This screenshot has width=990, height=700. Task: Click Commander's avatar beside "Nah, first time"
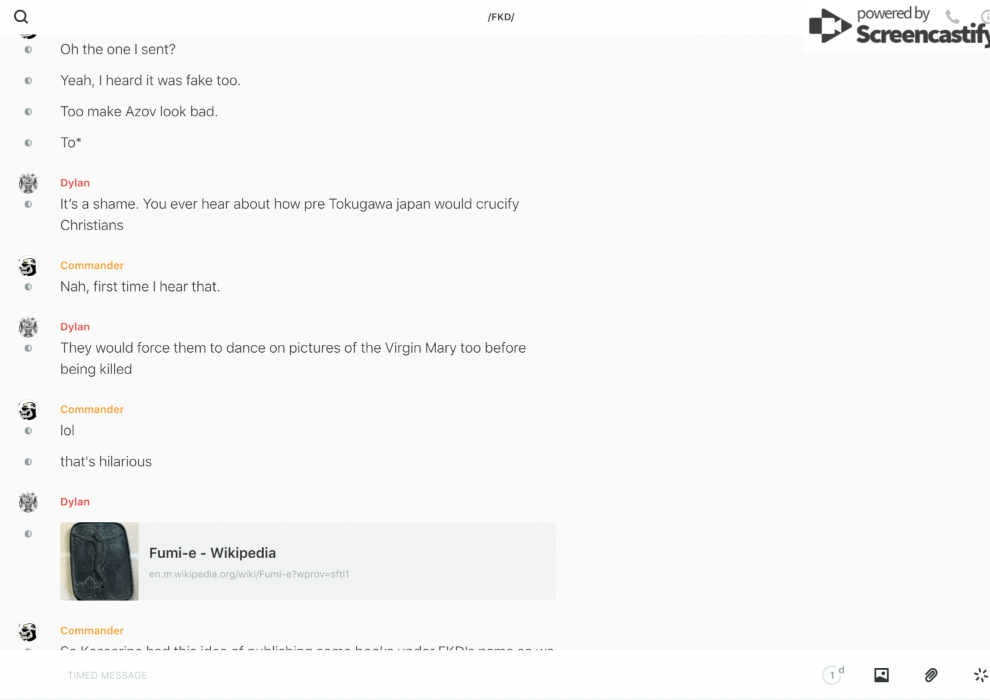[x=28, y=266]
